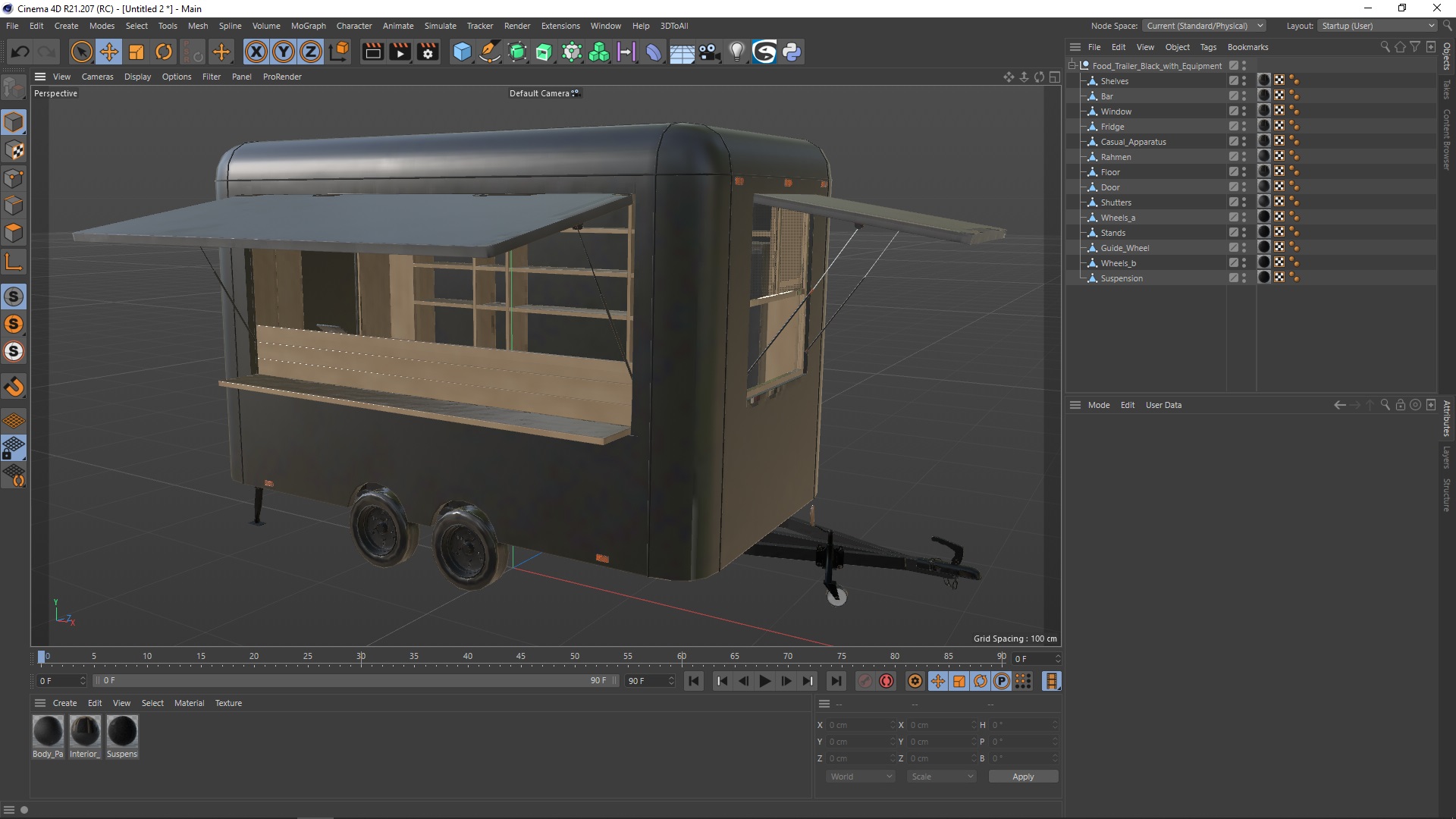Toggle visibility dots for Shelves
Image resolution: width=1456 pixels, height=819 pixels.
pyautogui.click(x=1244, y=81)
